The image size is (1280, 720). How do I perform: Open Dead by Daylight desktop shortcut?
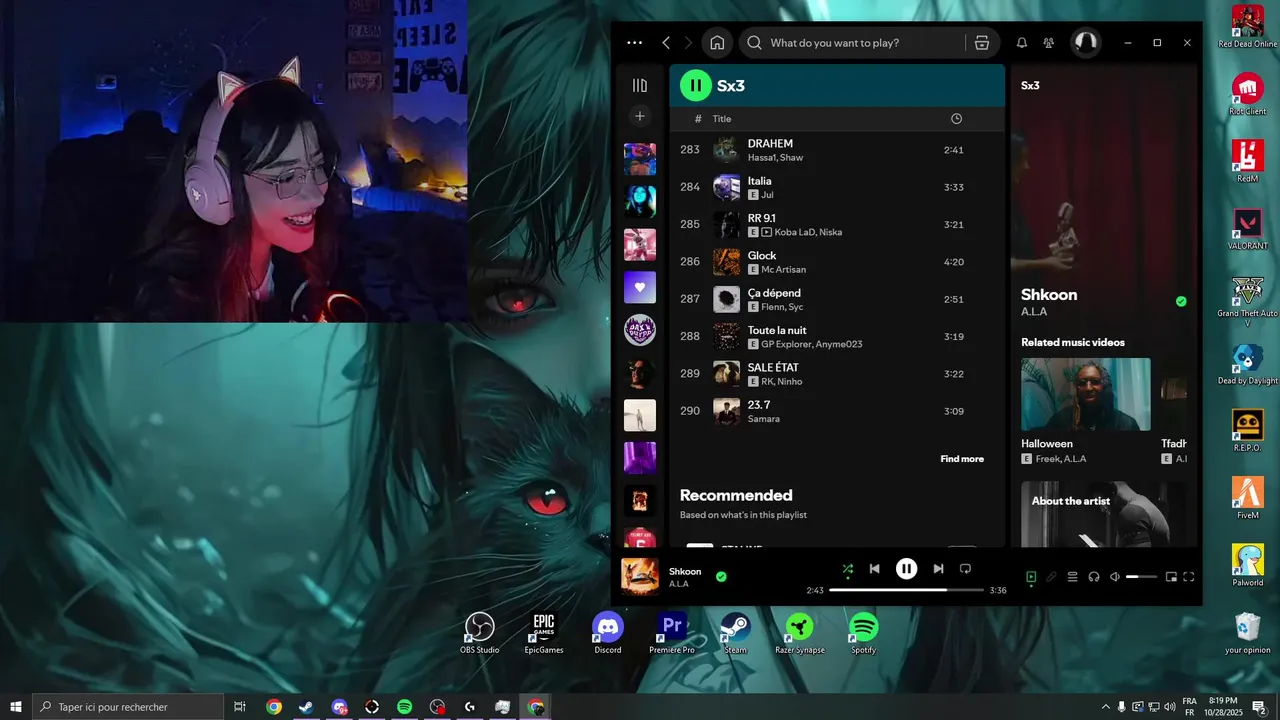coord(1248,364)
